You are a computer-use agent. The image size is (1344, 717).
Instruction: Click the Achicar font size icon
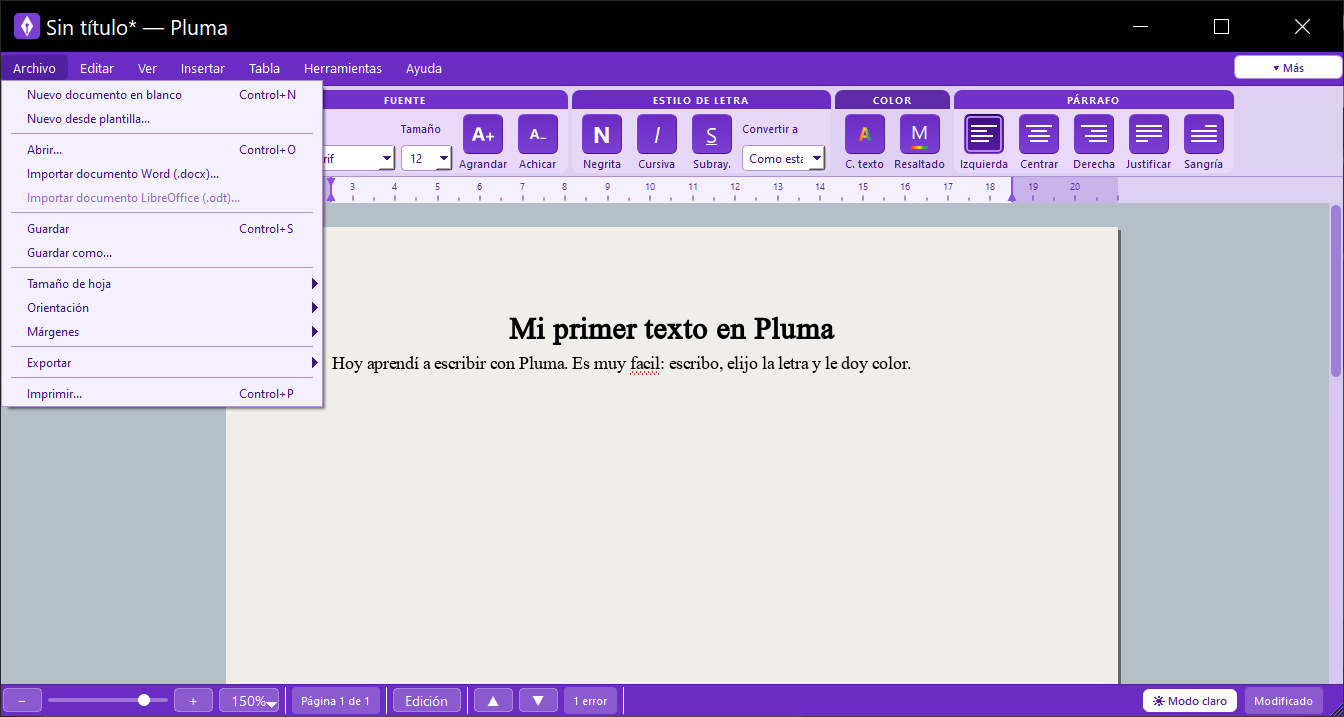click(538, 134)
